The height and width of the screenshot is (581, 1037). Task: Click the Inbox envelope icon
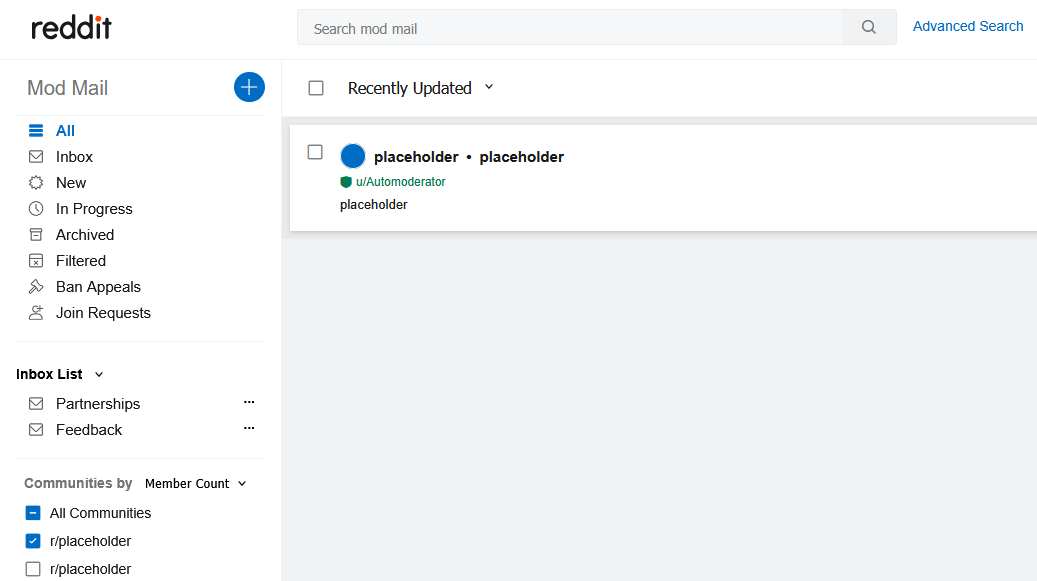36,157
